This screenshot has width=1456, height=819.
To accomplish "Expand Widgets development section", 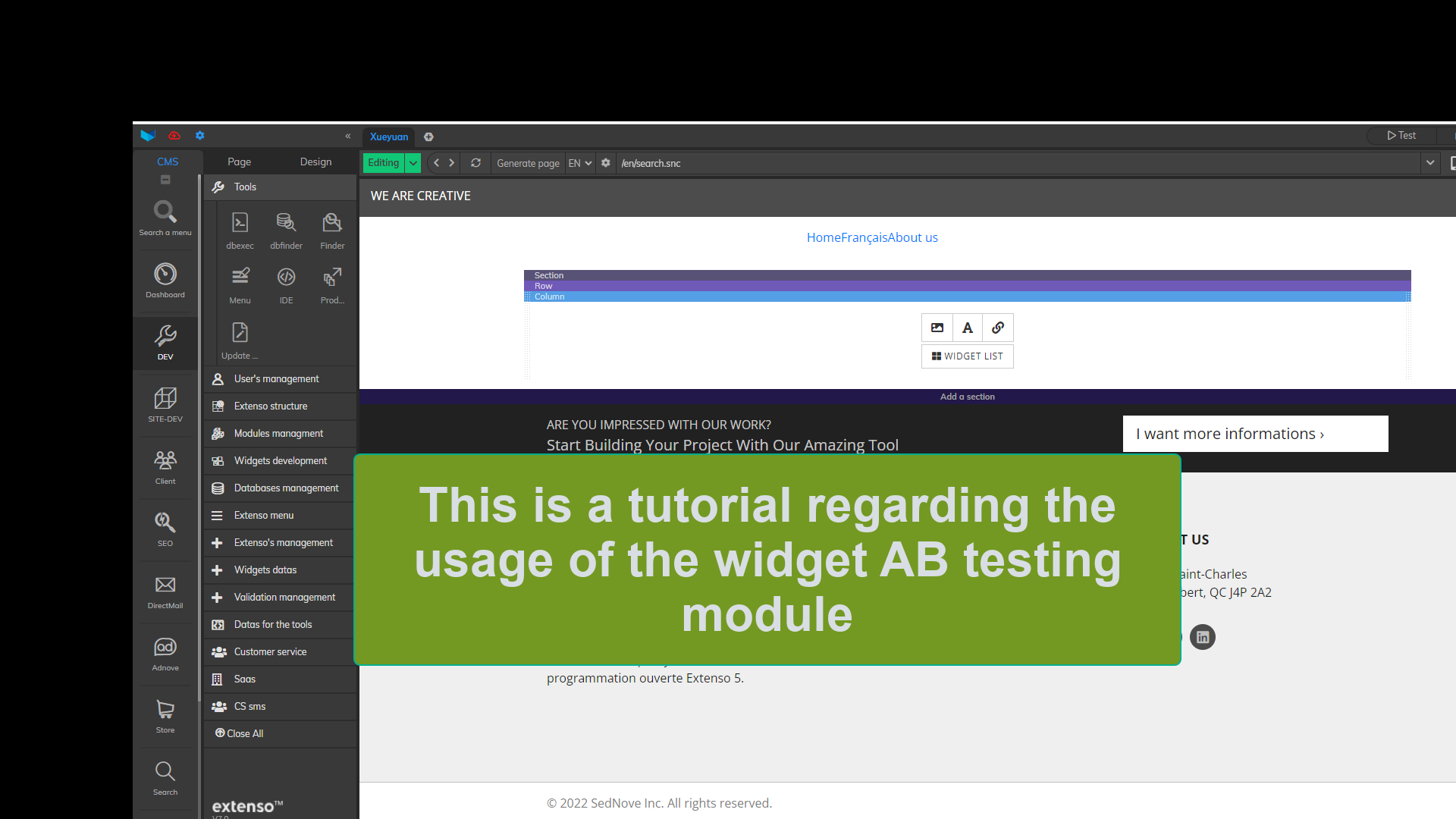I will [x=280, y=461].
